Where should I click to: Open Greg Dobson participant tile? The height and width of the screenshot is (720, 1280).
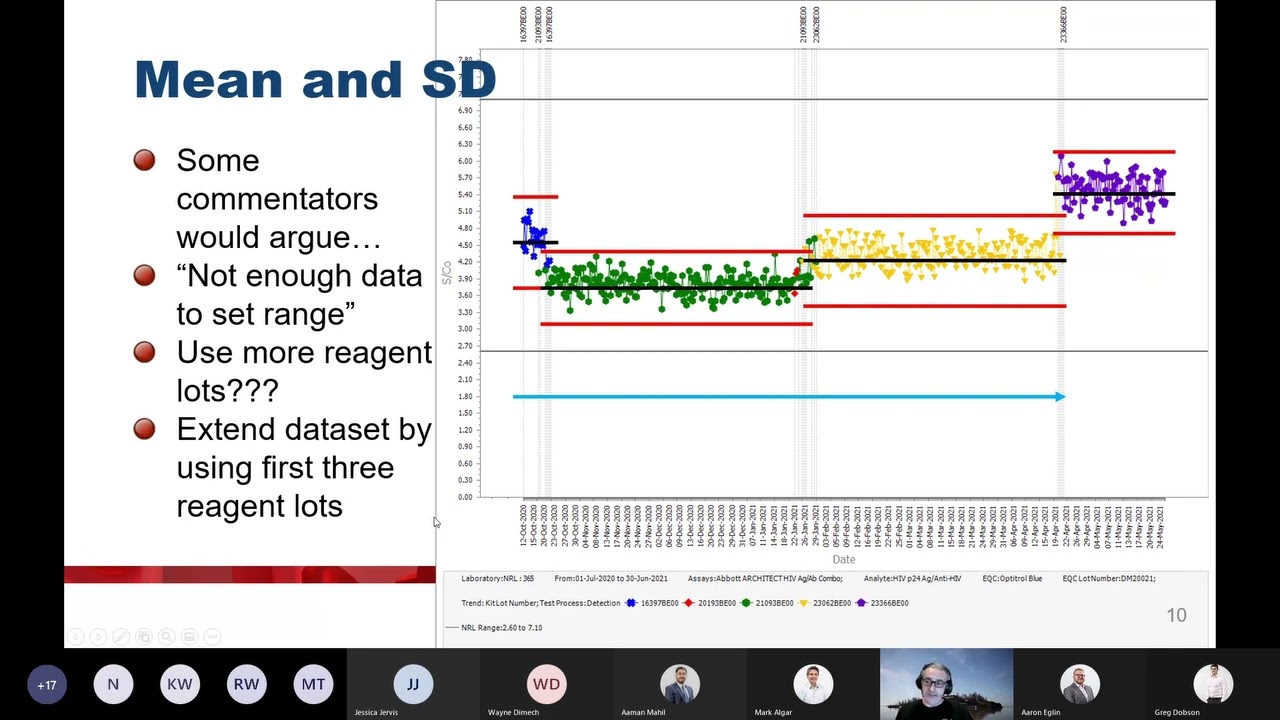[1213, 684]
